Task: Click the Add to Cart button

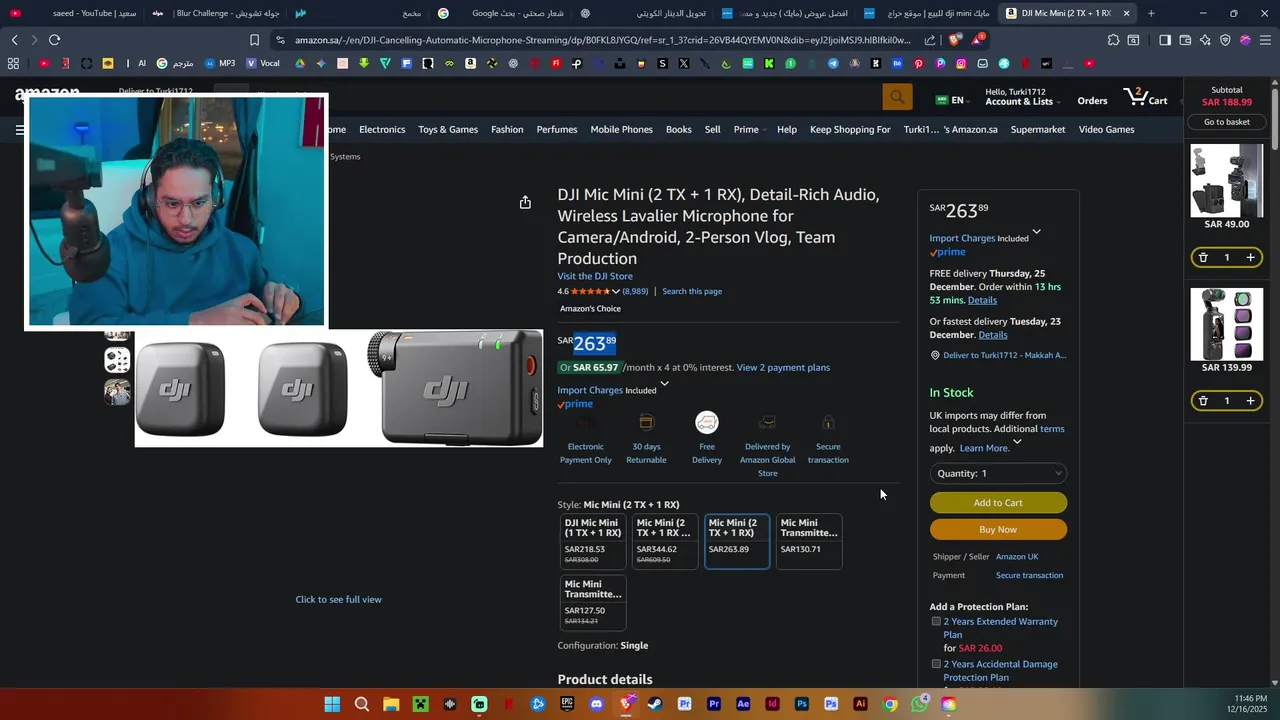Action: click(x=998, y=503)
